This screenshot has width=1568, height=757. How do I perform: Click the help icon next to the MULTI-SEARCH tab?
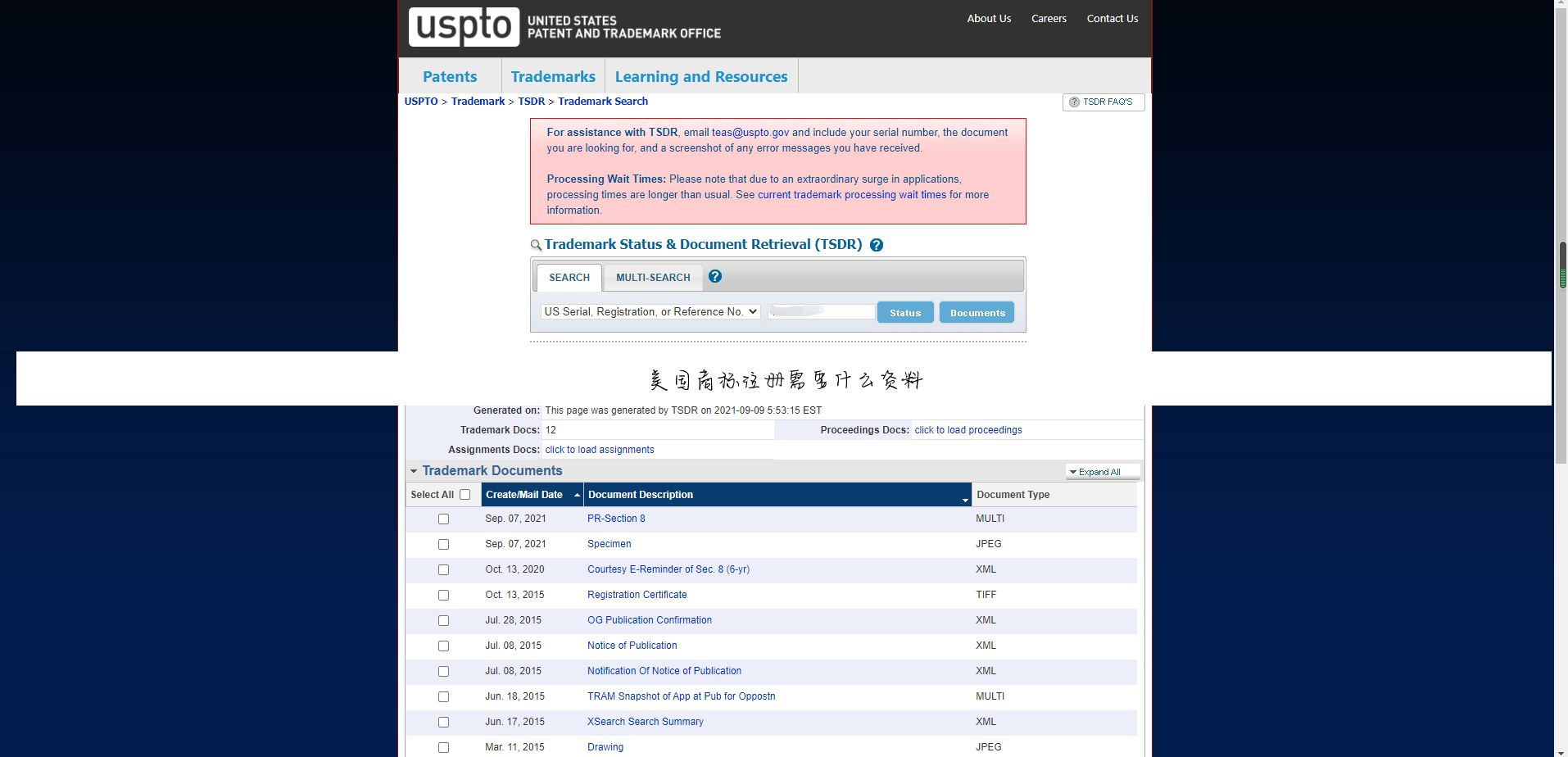pyautogui.click(x=715, y=276)
